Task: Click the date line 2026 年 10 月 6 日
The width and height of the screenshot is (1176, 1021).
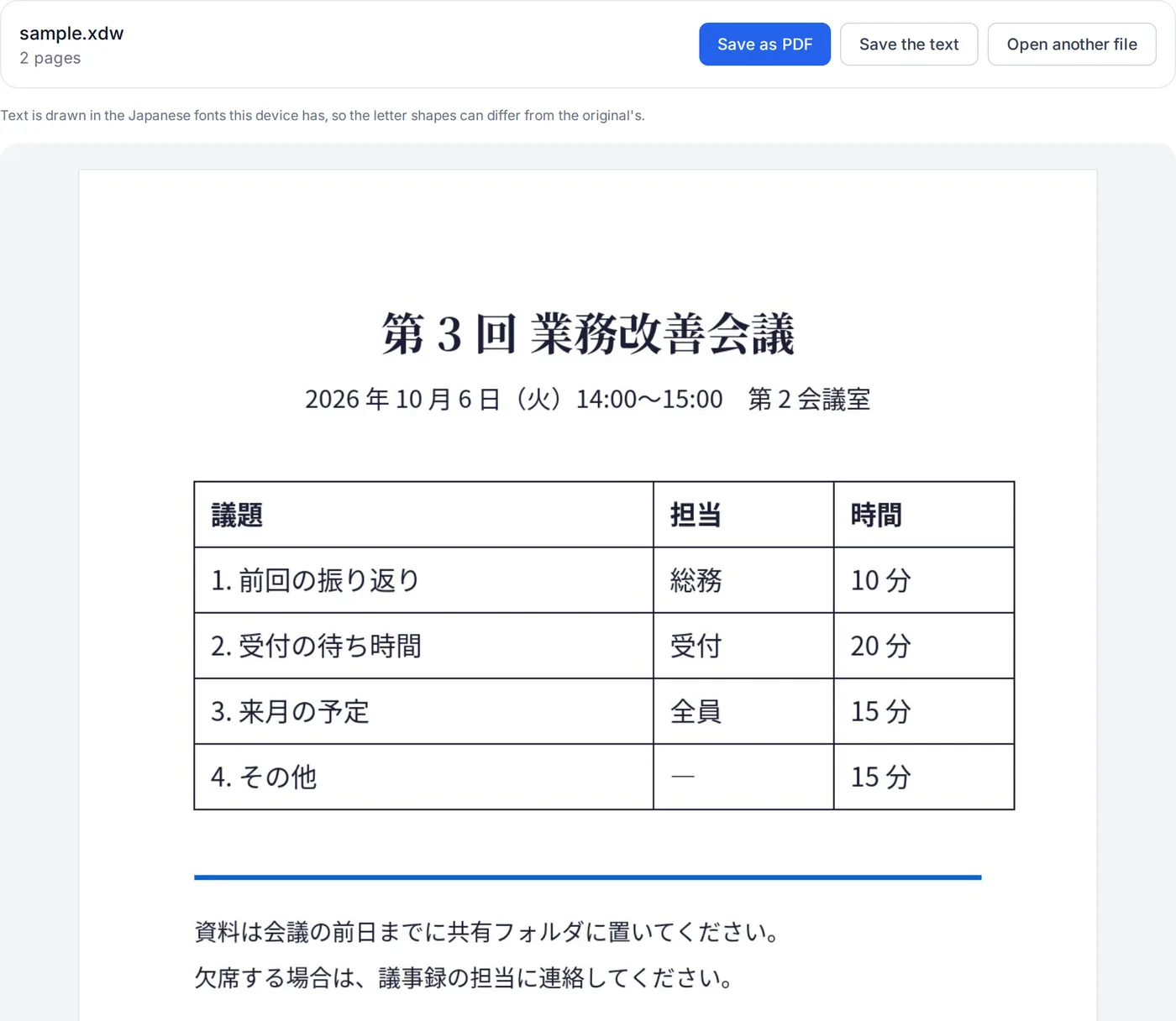Action: point(588,399)
